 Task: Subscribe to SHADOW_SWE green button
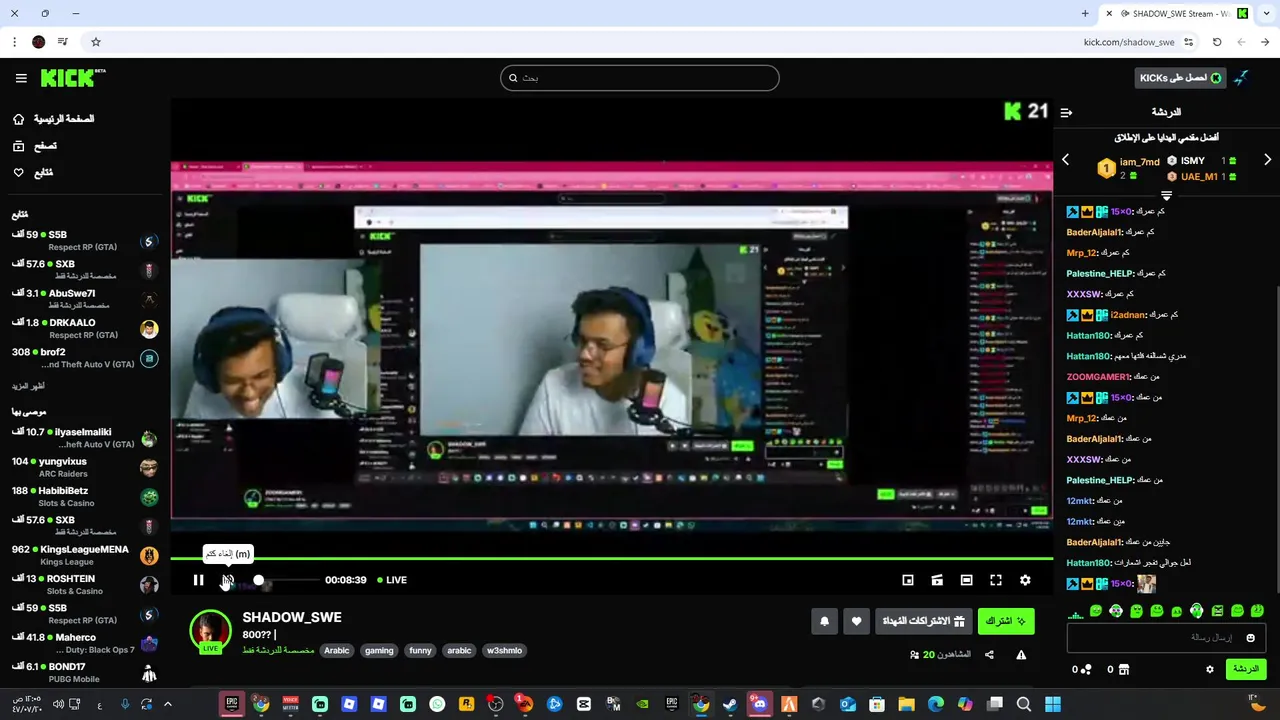1006,621
